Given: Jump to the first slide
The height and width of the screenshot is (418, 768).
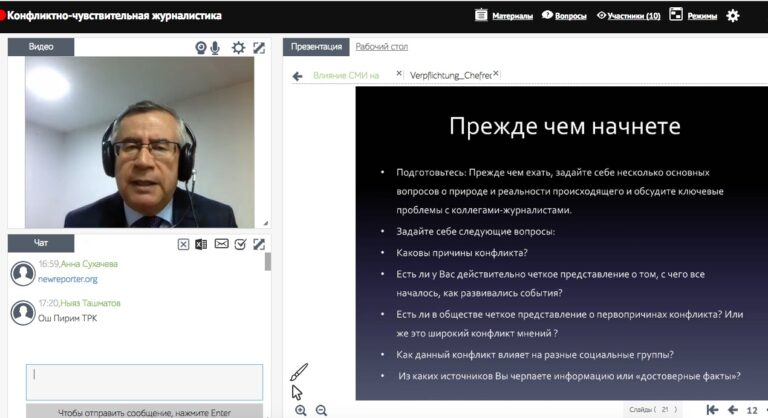Looking at the screenshot, I should pyautogui.click(x=712, y=410).
